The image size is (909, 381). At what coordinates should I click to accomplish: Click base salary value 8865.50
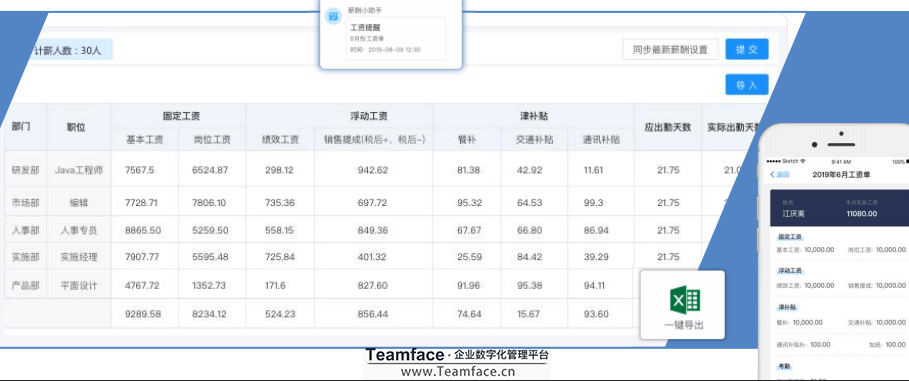pyautogui.click(x=143, y=230)
